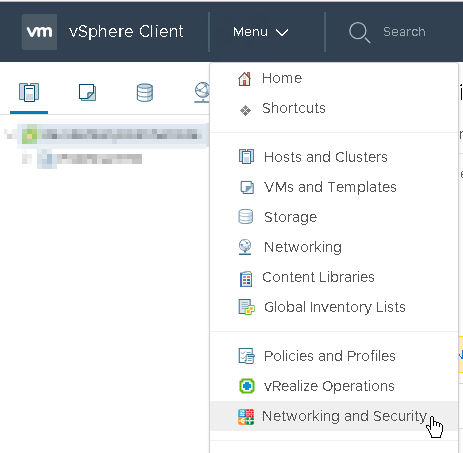Screen dimensions: 463x453
Task: Switch to Networking inventory tab icon
Action: 202,92
